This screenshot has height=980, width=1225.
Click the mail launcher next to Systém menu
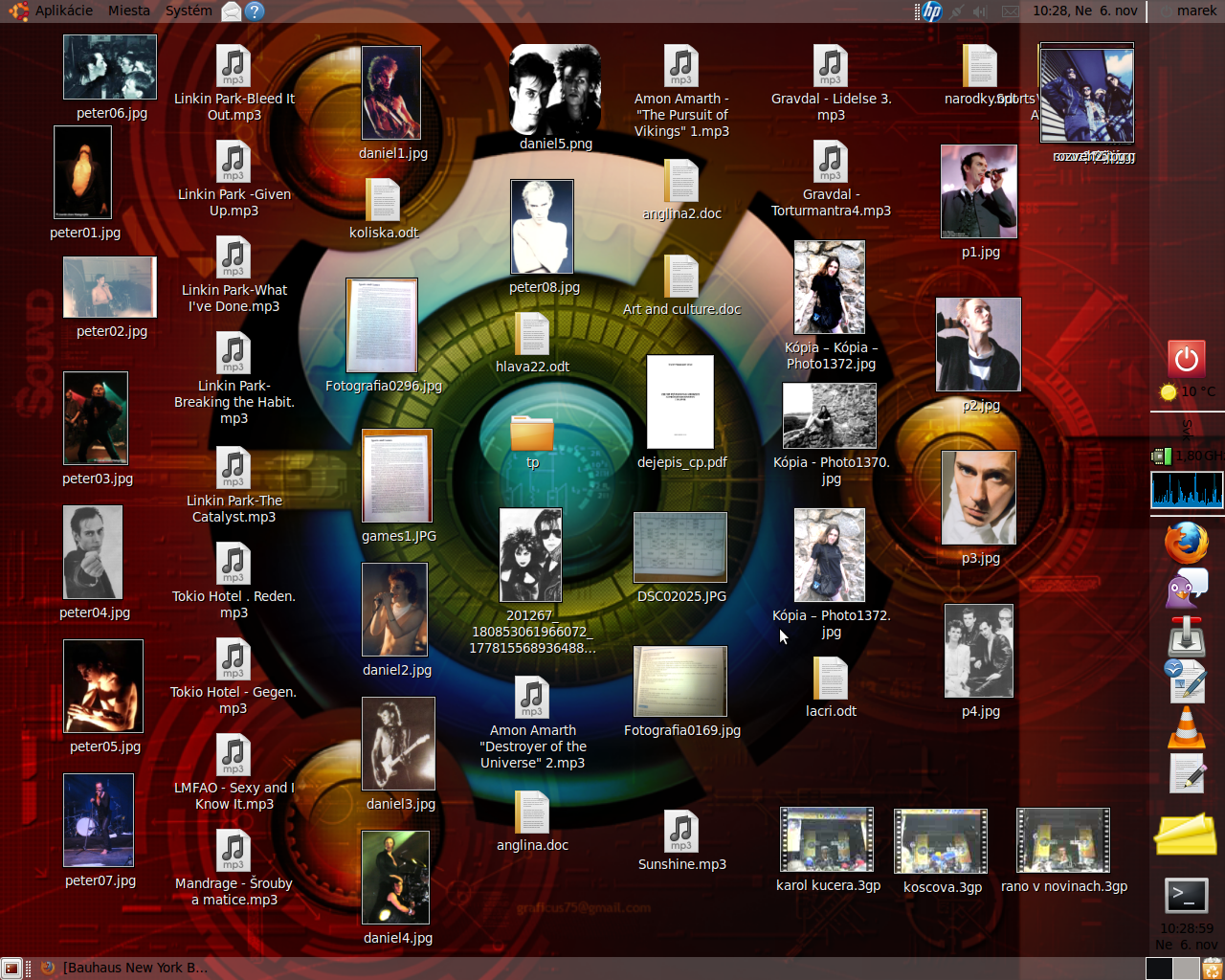[x=231, y=11]
